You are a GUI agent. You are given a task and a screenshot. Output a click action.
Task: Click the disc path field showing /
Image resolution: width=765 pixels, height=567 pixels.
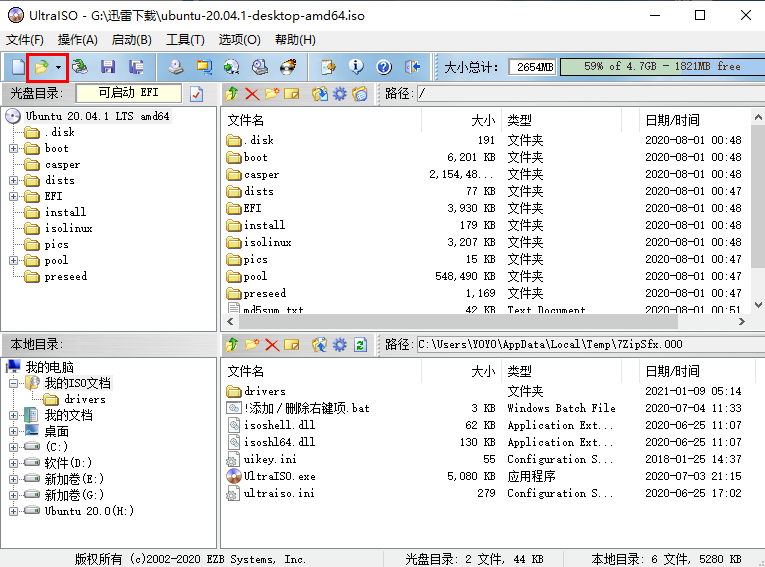click(590, 93)
